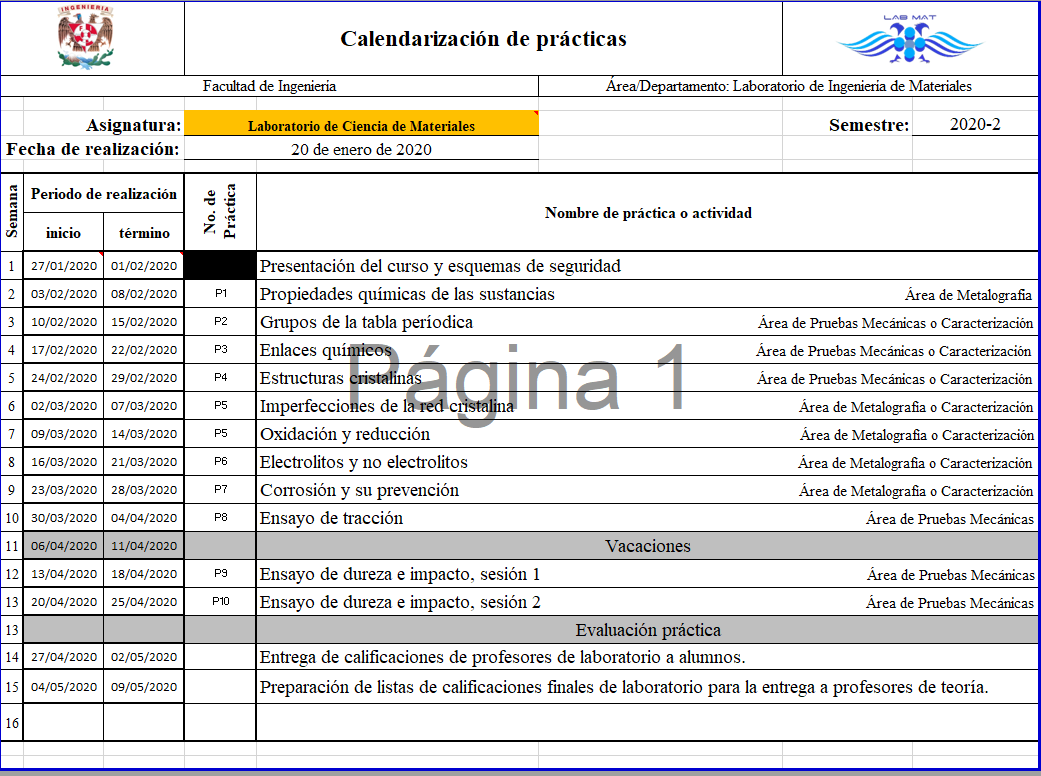Select week number '10' cell
The image size is (1041, 776).
tap(11, 518)
